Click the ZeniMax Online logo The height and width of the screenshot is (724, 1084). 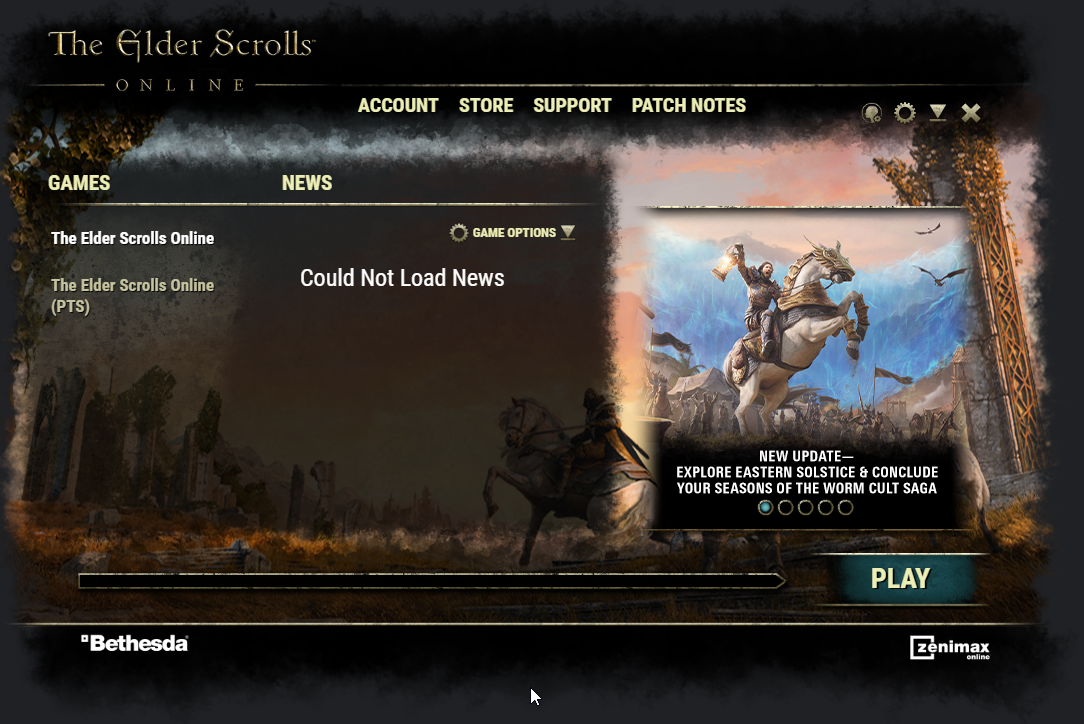[950, 648]
